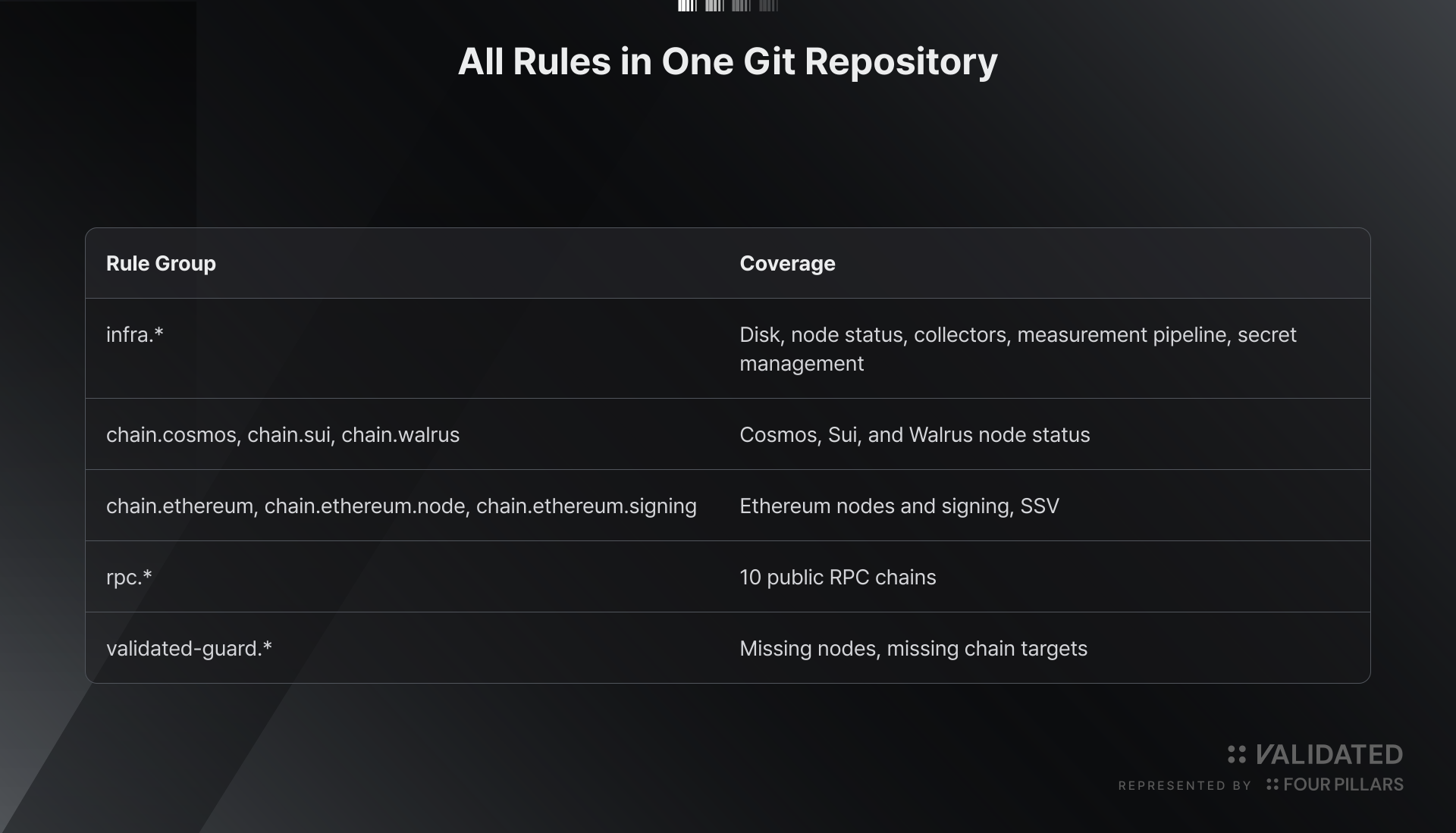Click Missing nodes, missing chain targets cell
This screenshot has height=833, width=1456.
click(x=913, y=649)
